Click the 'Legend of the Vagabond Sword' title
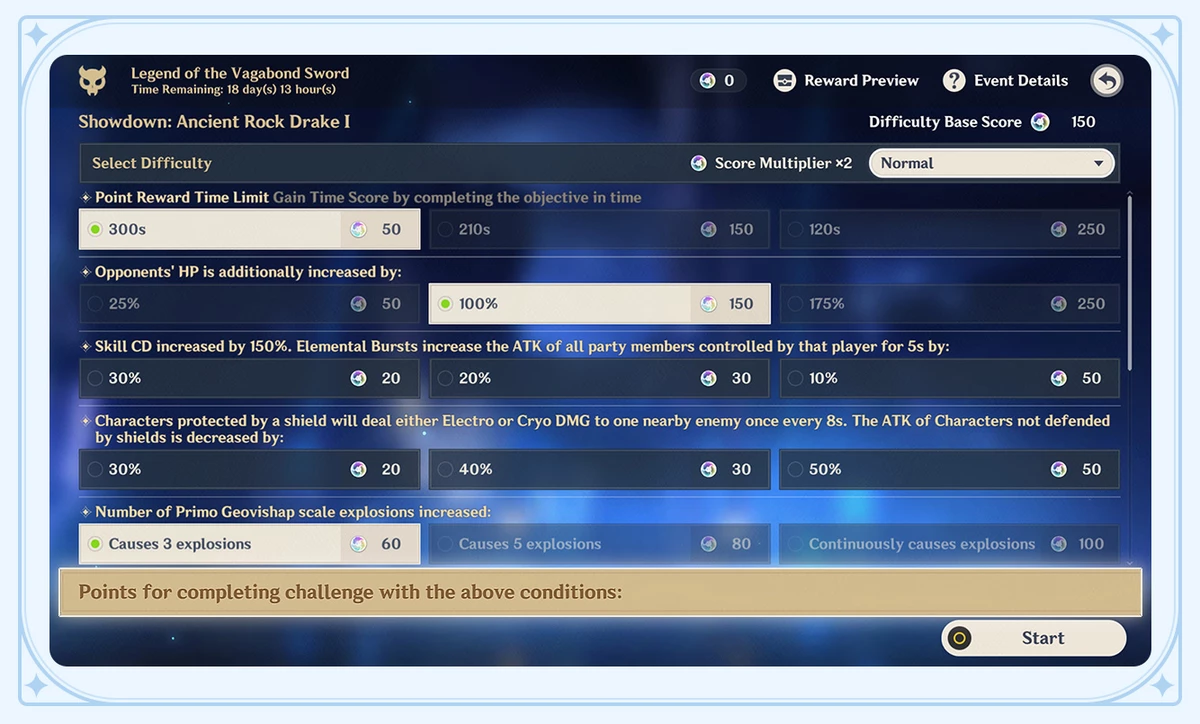The image size is (1200, 724). coord(240,73)
